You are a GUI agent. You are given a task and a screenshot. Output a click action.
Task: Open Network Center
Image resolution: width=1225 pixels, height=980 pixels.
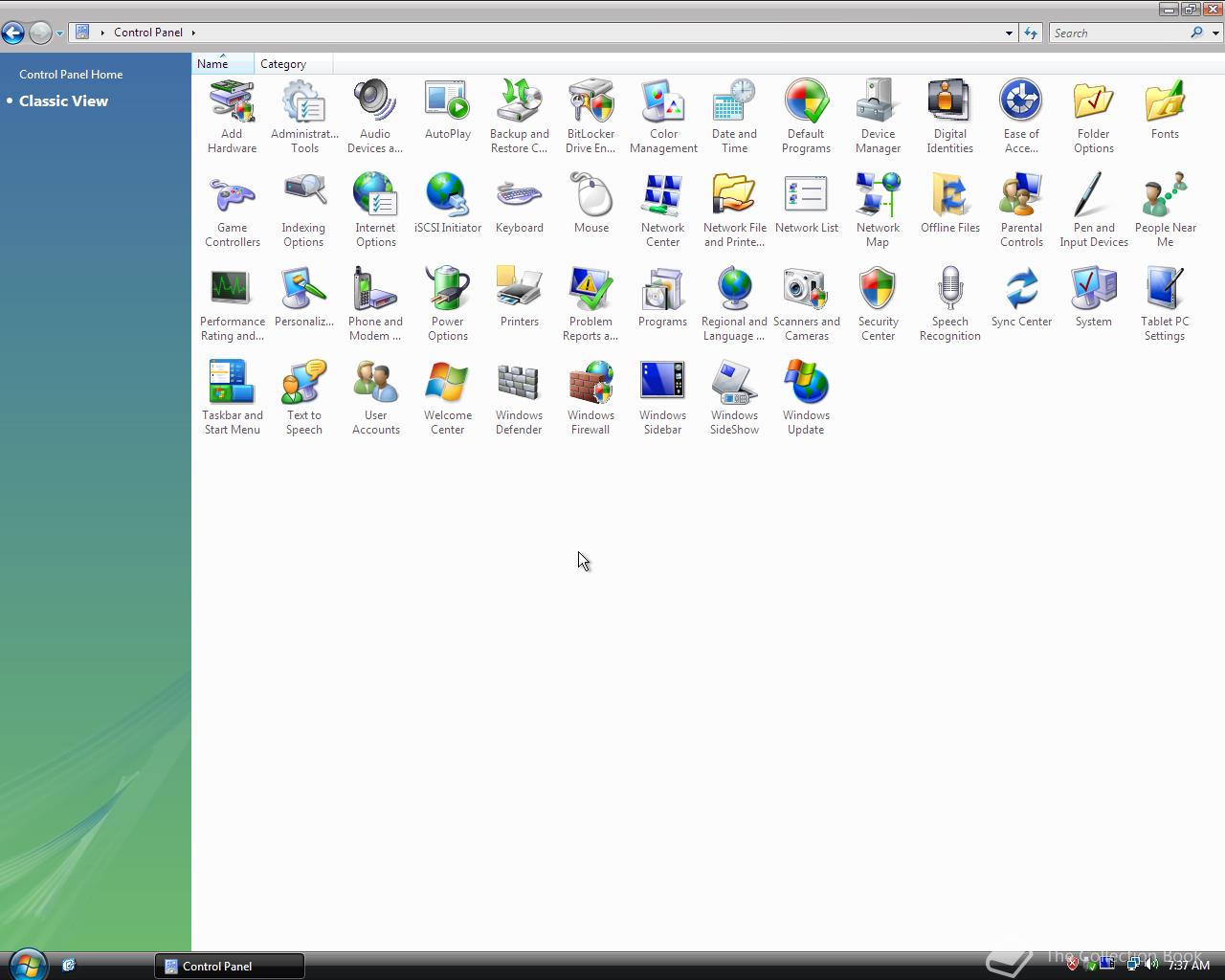coord(663,211)
